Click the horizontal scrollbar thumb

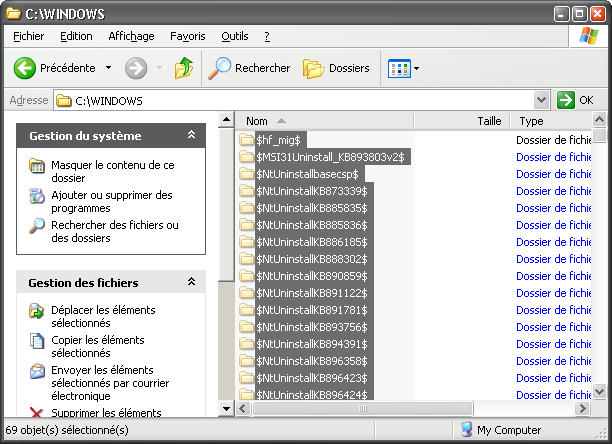point(363,408)
